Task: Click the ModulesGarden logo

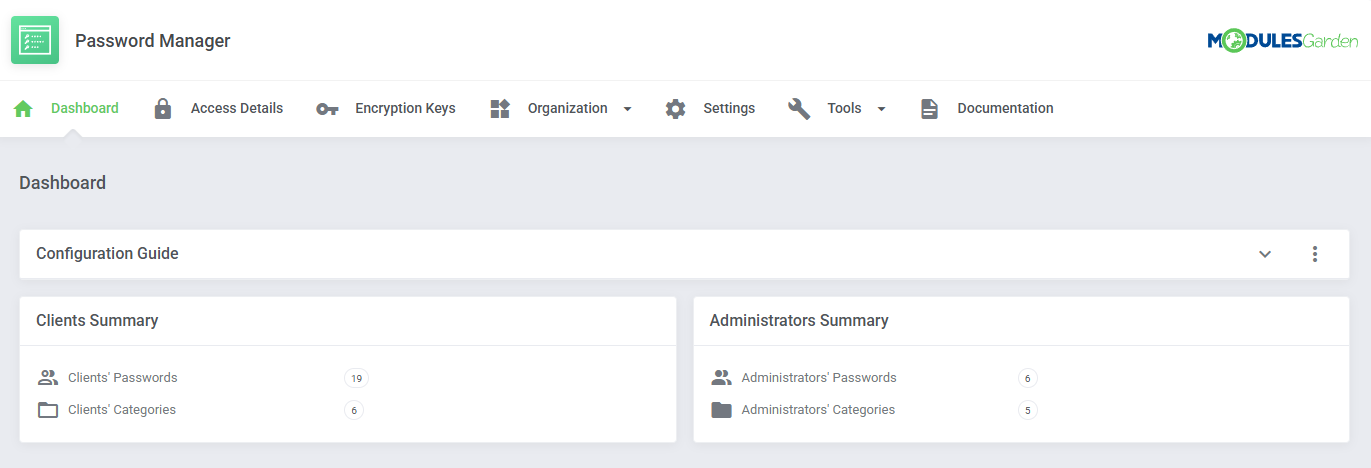Action: (x=1282, y=40)
